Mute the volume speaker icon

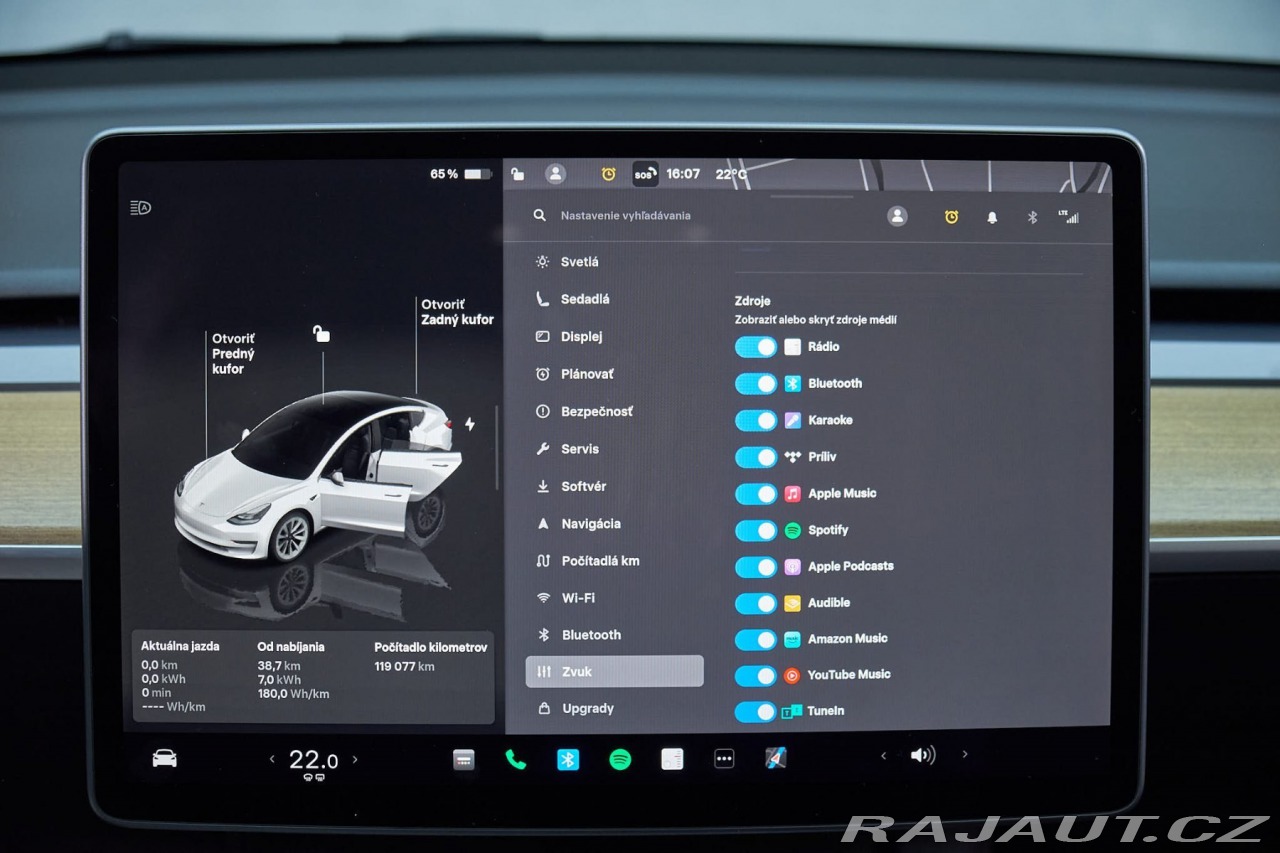point(922,755)
